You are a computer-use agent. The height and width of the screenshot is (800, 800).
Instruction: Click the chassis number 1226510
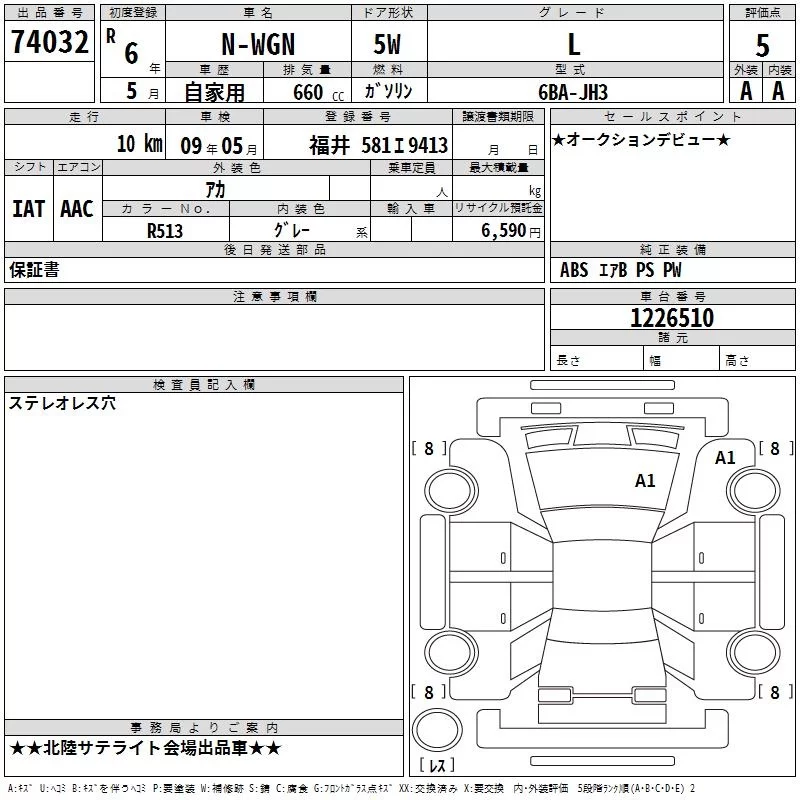click(672, 318)
